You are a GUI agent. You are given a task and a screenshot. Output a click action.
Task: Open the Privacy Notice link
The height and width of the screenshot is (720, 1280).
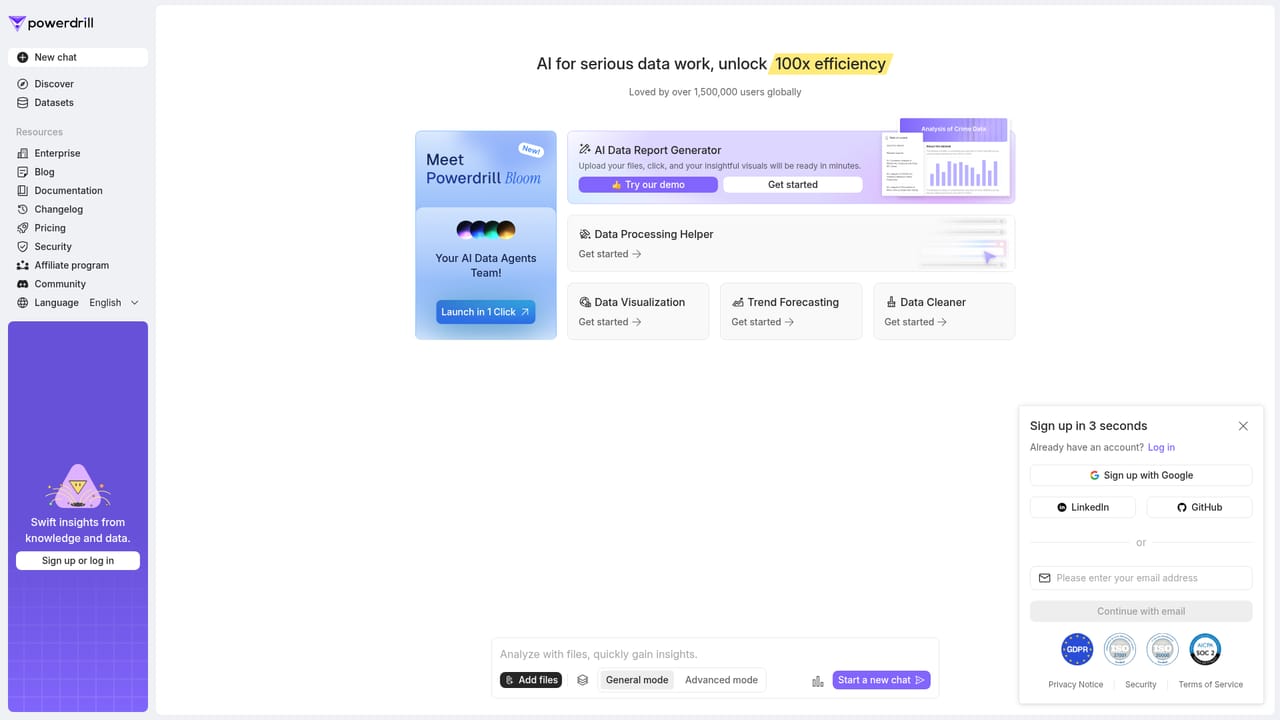[x=1076, y=685]
